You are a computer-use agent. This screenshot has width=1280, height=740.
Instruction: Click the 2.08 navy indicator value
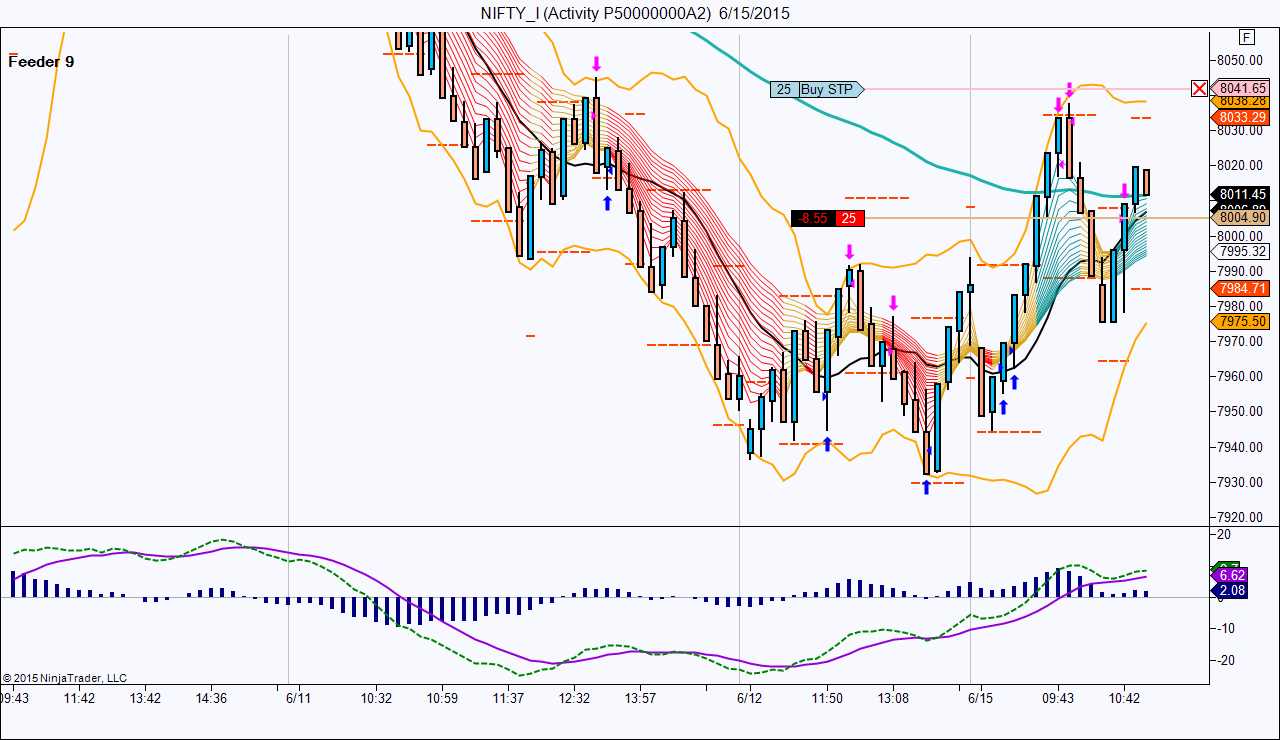(x=1229, y=591)
